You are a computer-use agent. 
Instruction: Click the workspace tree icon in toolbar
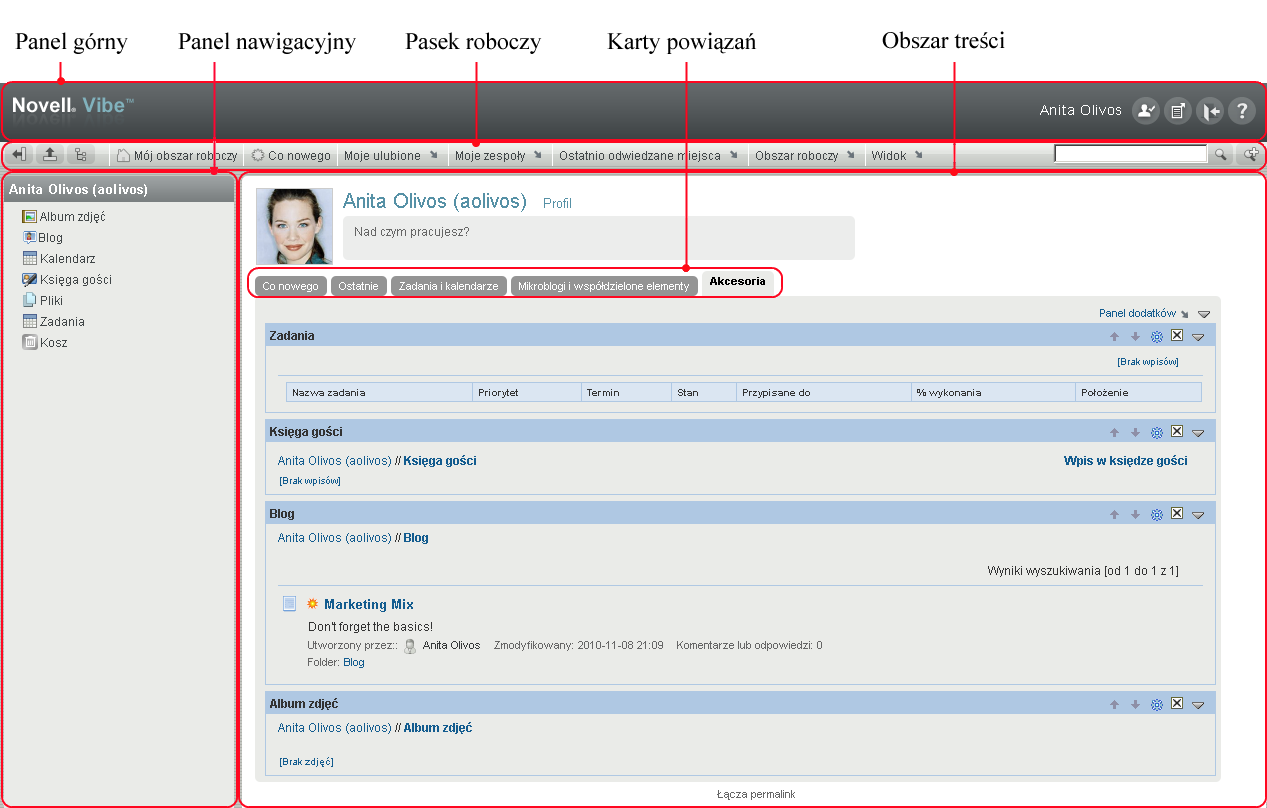(80, 155)
